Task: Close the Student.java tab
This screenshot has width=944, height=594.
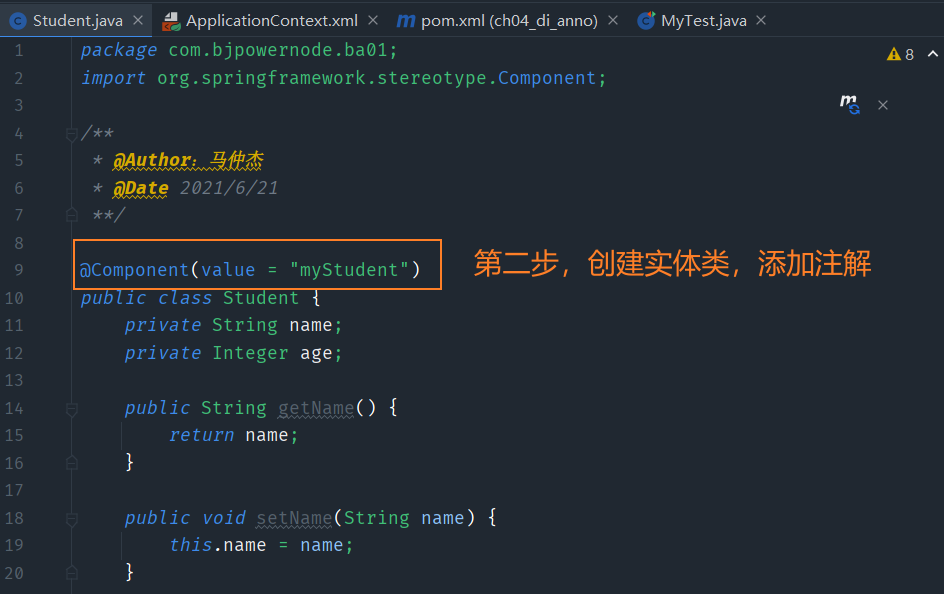Action: [x=138, y=20]
